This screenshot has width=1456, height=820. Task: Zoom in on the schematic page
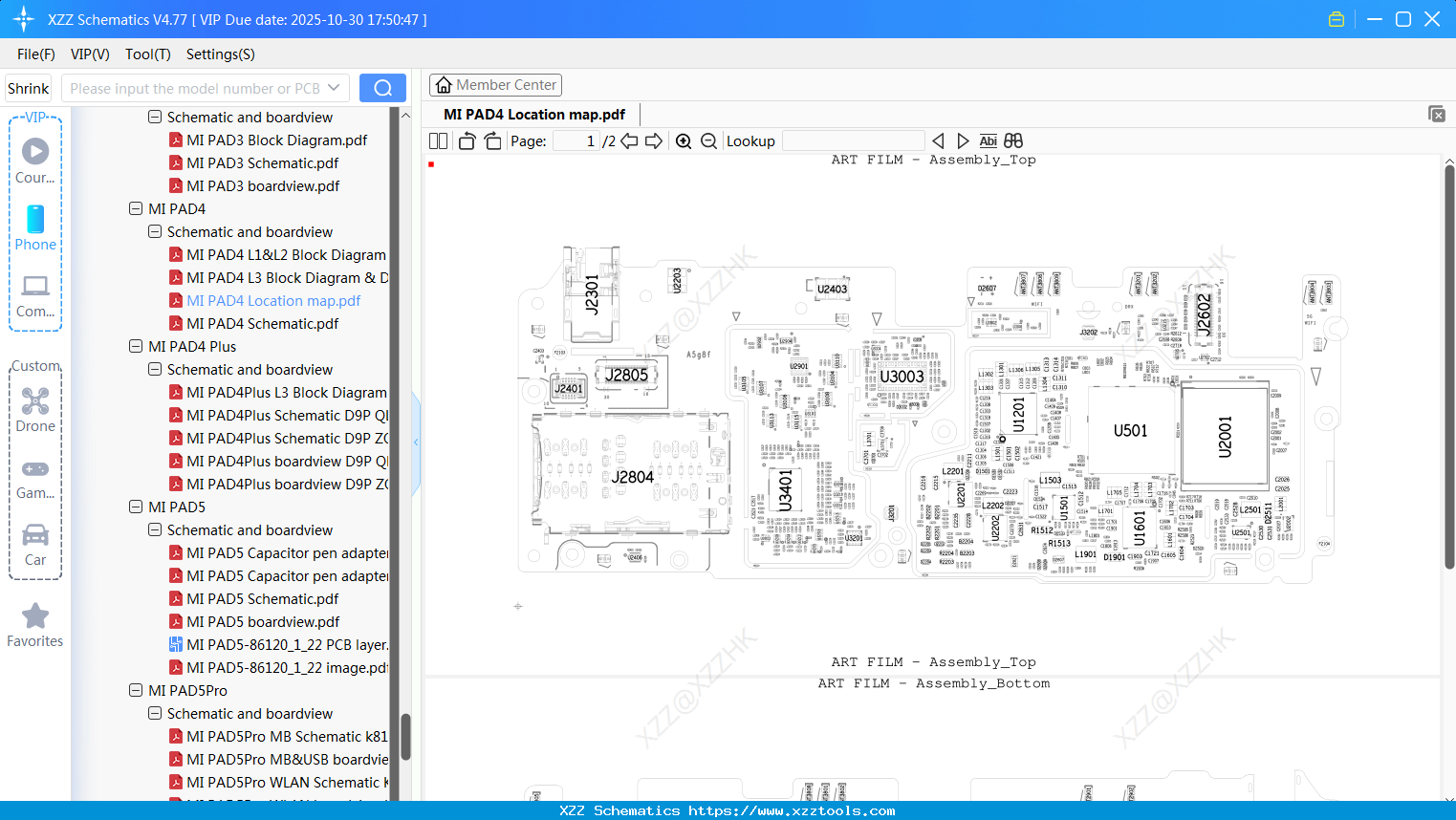pyautogui.click(x=684, y=140)
